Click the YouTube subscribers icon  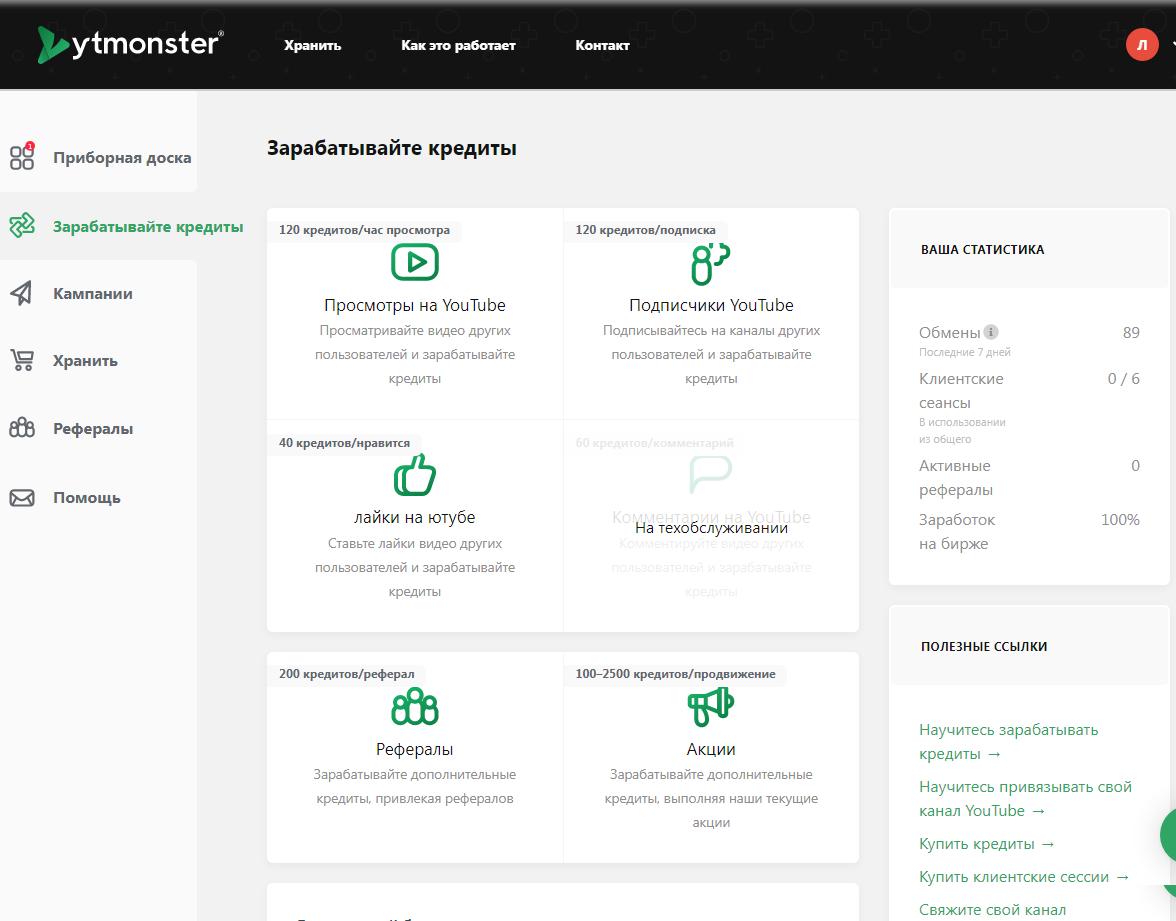tap(710, 264)
